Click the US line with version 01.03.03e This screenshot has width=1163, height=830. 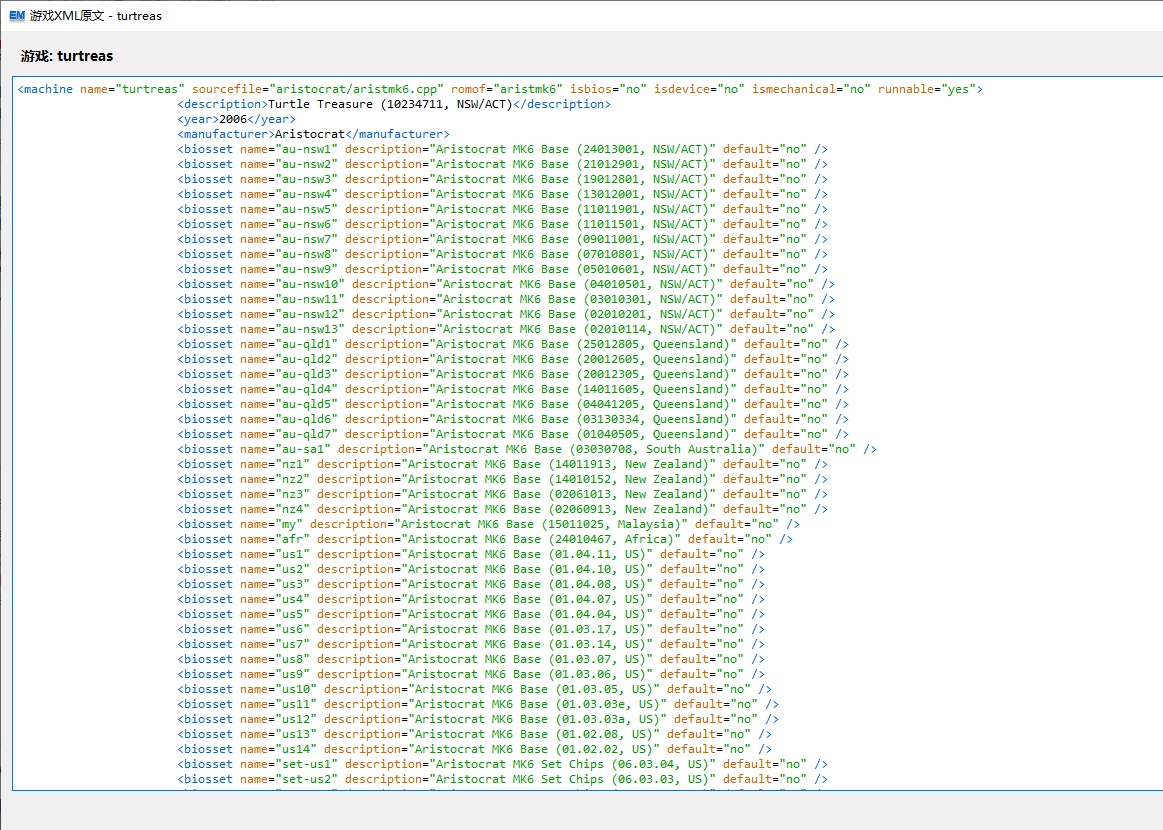[x=478, y=704]
